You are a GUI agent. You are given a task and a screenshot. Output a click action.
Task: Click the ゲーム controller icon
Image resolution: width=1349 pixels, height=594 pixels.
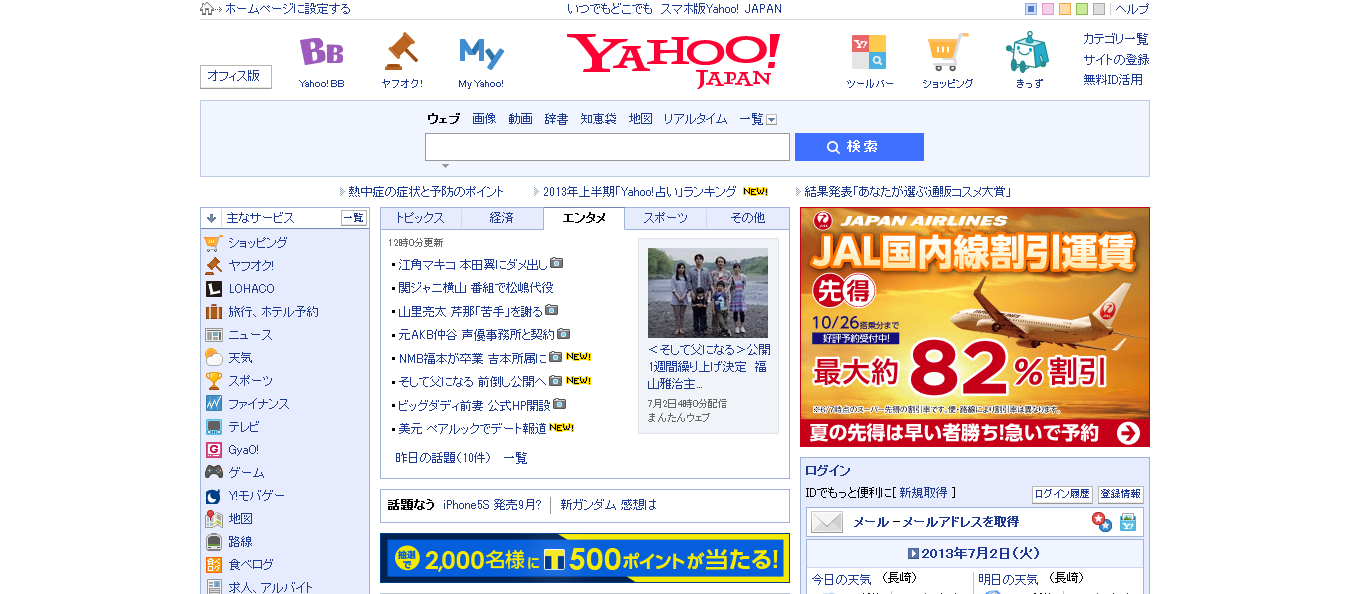[x=213, y=473]
